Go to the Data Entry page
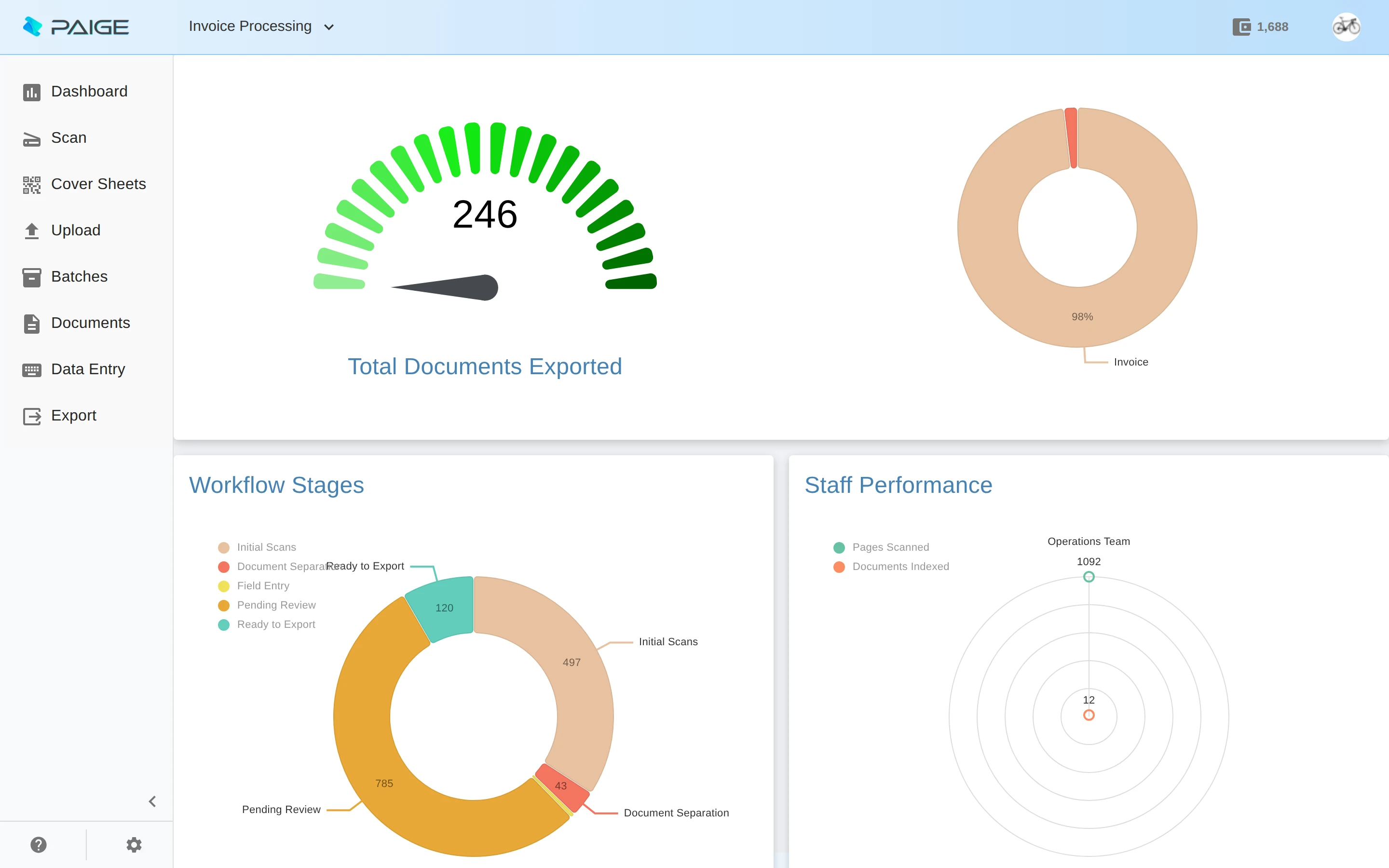1389x868 pixels. click(88, 369)
